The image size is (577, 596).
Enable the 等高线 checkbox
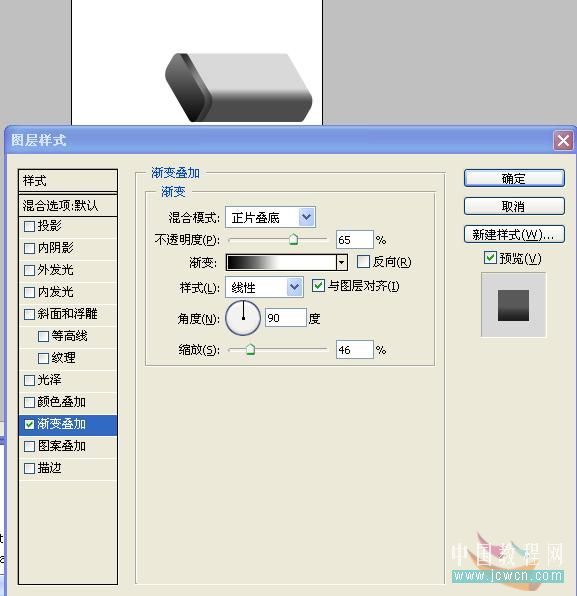coord(43,336)
